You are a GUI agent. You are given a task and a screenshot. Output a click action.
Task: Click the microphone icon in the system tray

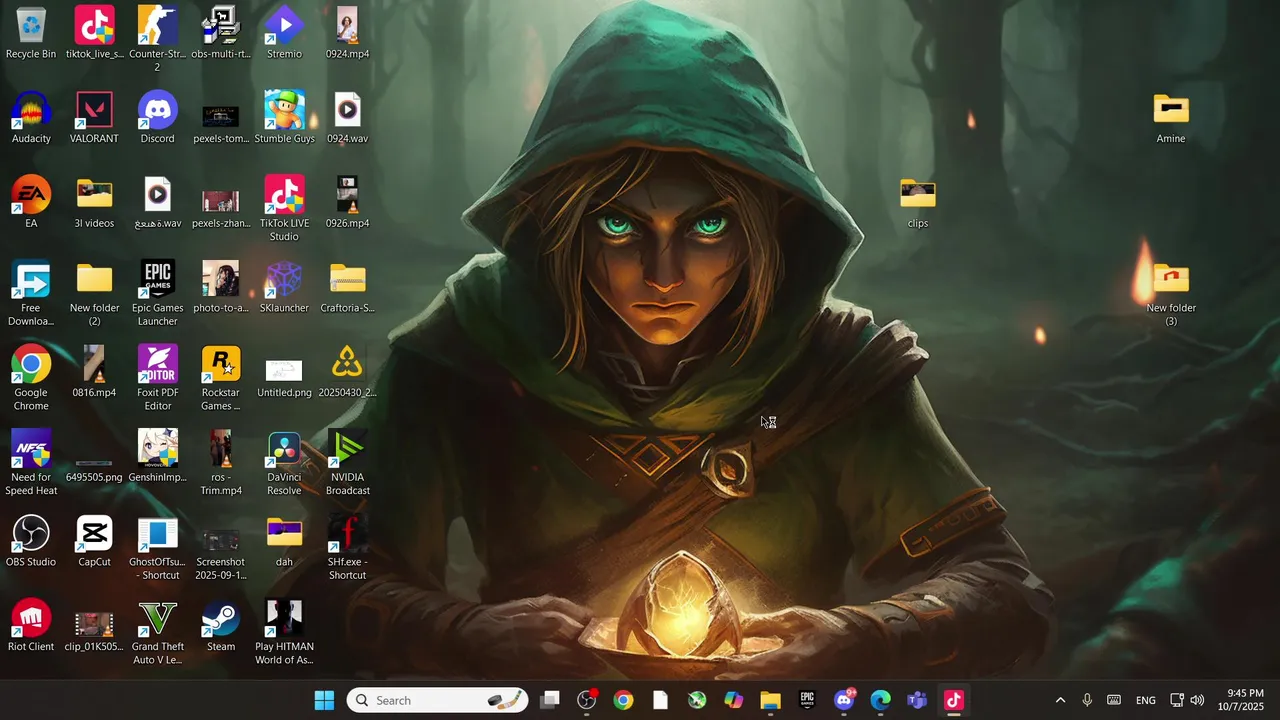point(1087,700)
